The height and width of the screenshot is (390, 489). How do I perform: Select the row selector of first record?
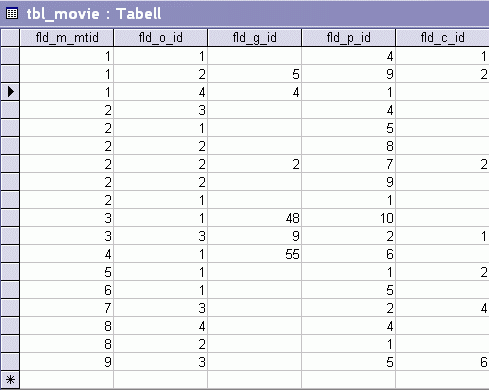10,56
